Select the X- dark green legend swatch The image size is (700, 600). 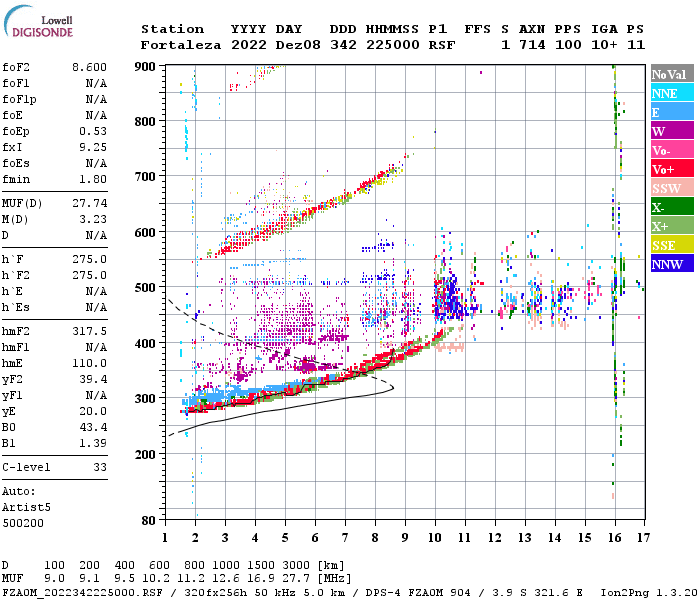pyautogui.click(x=672, y=207)
